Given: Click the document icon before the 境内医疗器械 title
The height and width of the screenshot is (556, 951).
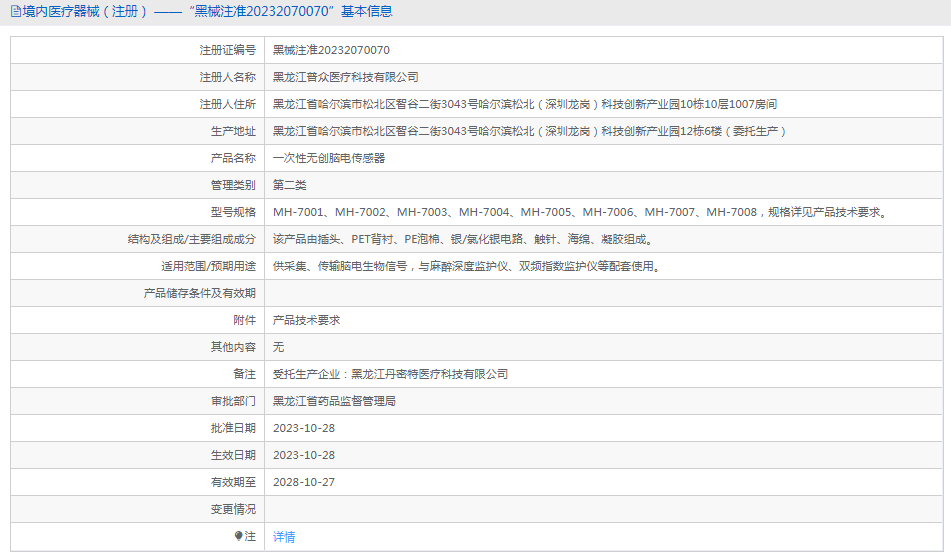Looking at the screenshot, I should coord(16,12).
